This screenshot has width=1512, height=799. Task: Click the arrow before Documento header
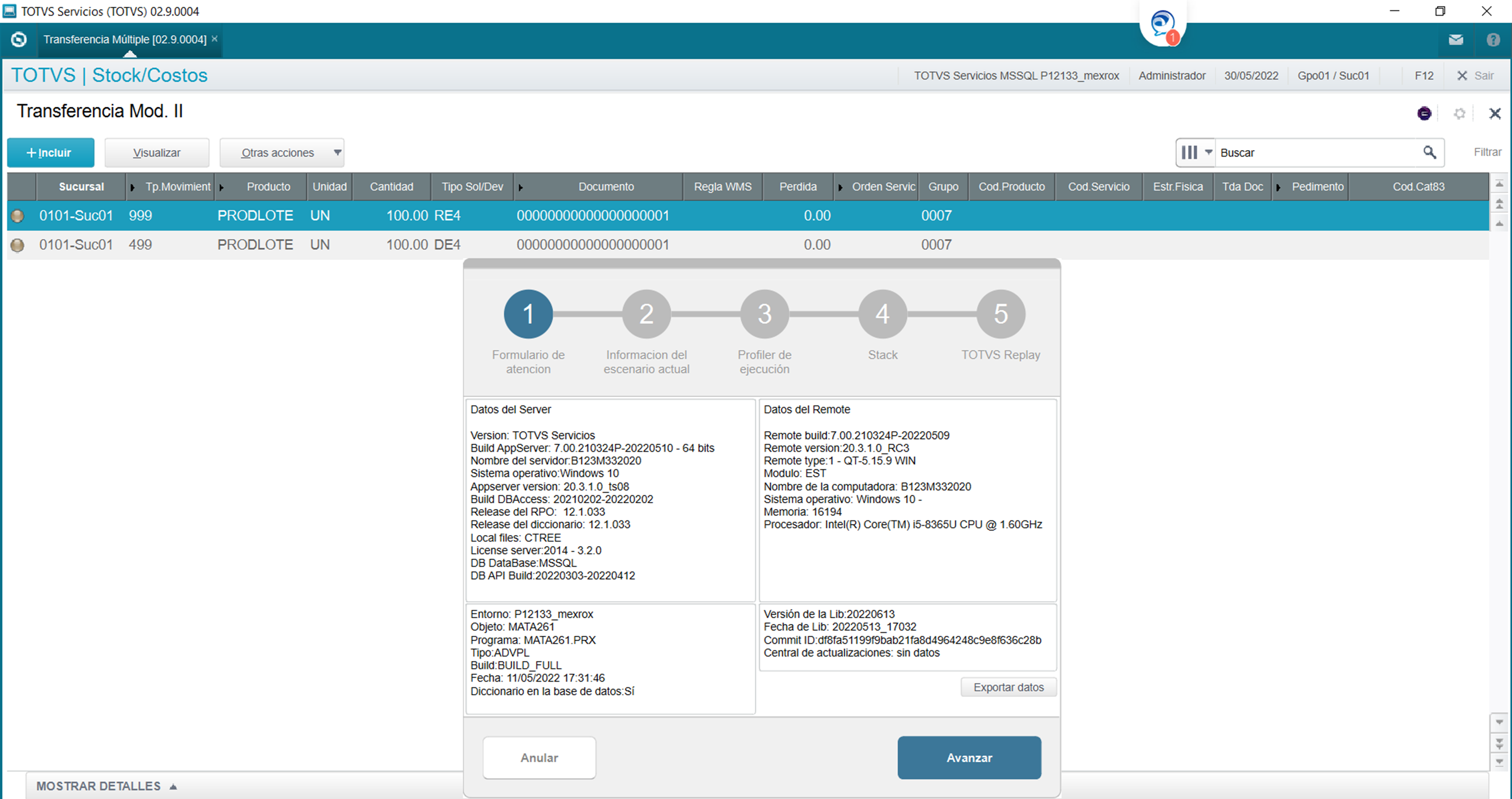pyautogui.click(x=520, y=187)
